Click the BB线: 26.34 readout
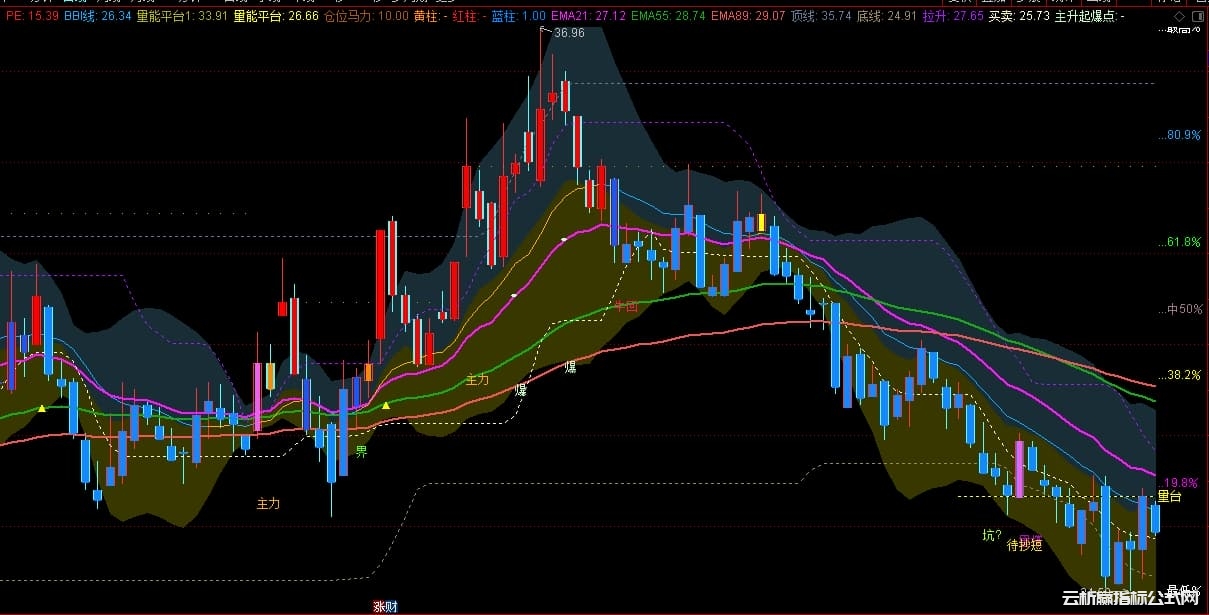The width and height of the screenshot is (1209, 615). 97,17
